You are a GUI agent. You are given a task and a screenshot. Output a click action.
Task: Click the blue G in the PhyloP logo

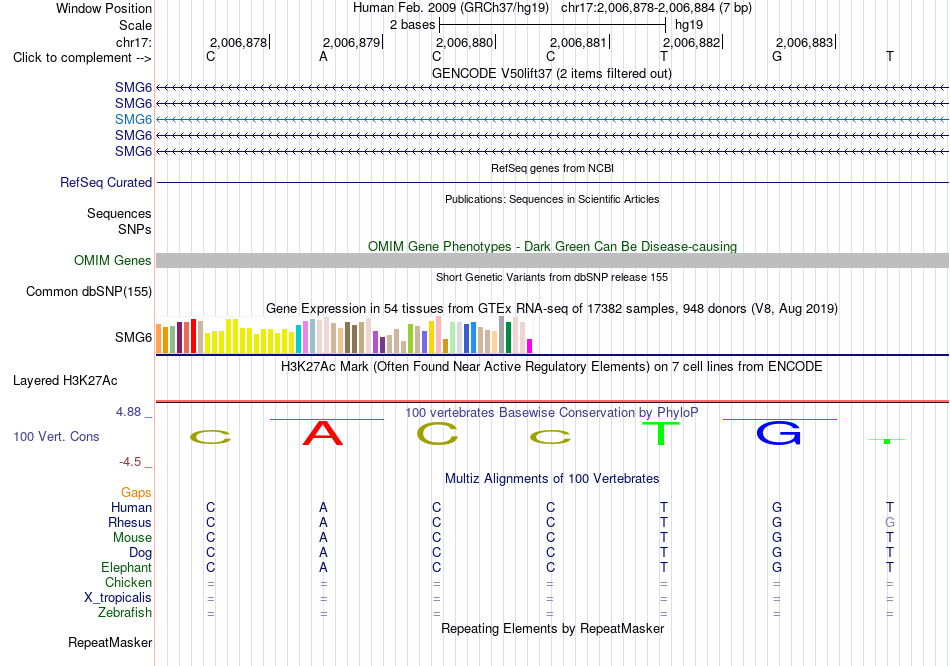pos(779,433)
